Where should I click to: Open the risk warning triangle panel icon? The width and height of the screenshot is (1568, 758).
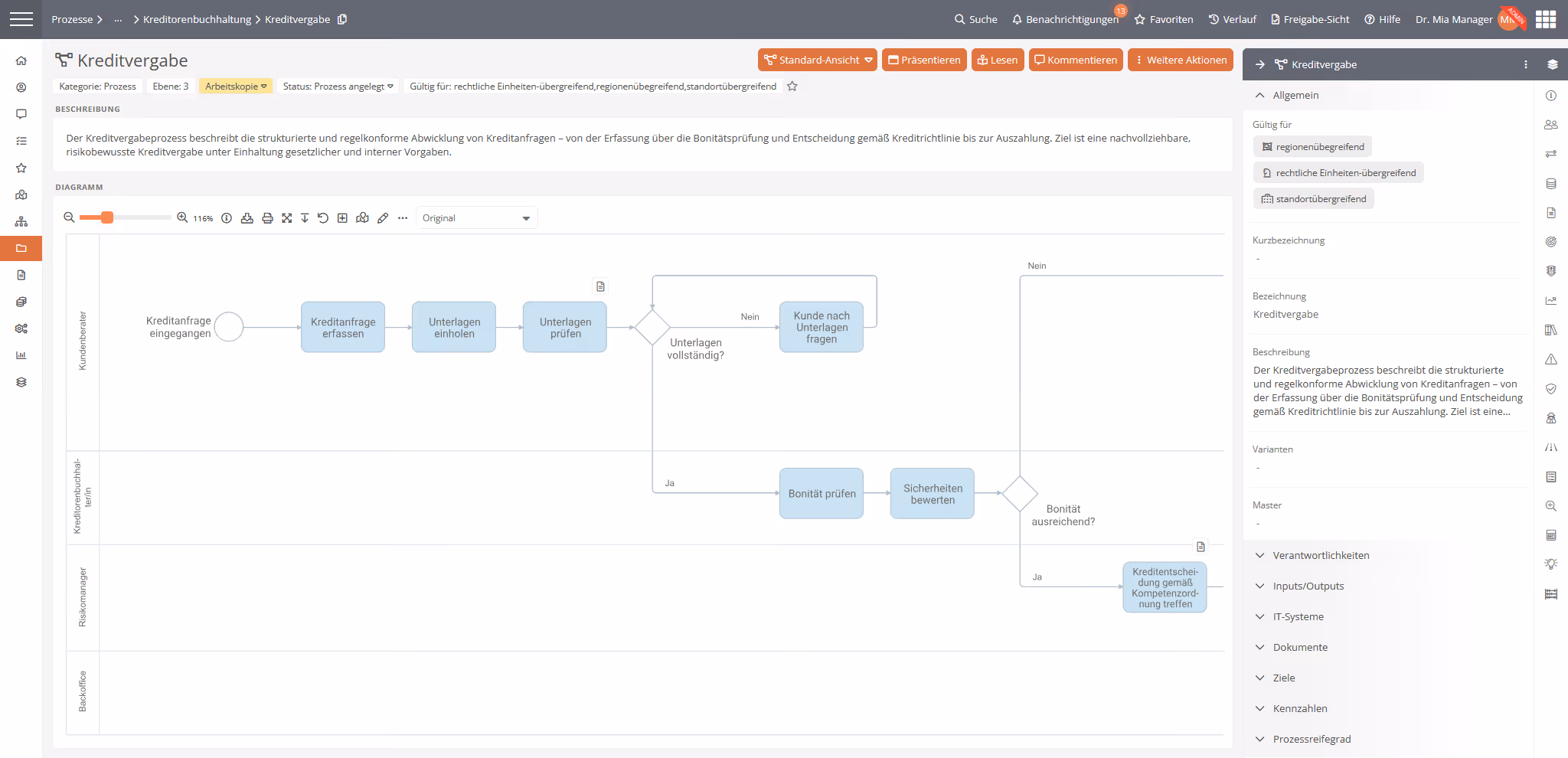point(1551,359)
